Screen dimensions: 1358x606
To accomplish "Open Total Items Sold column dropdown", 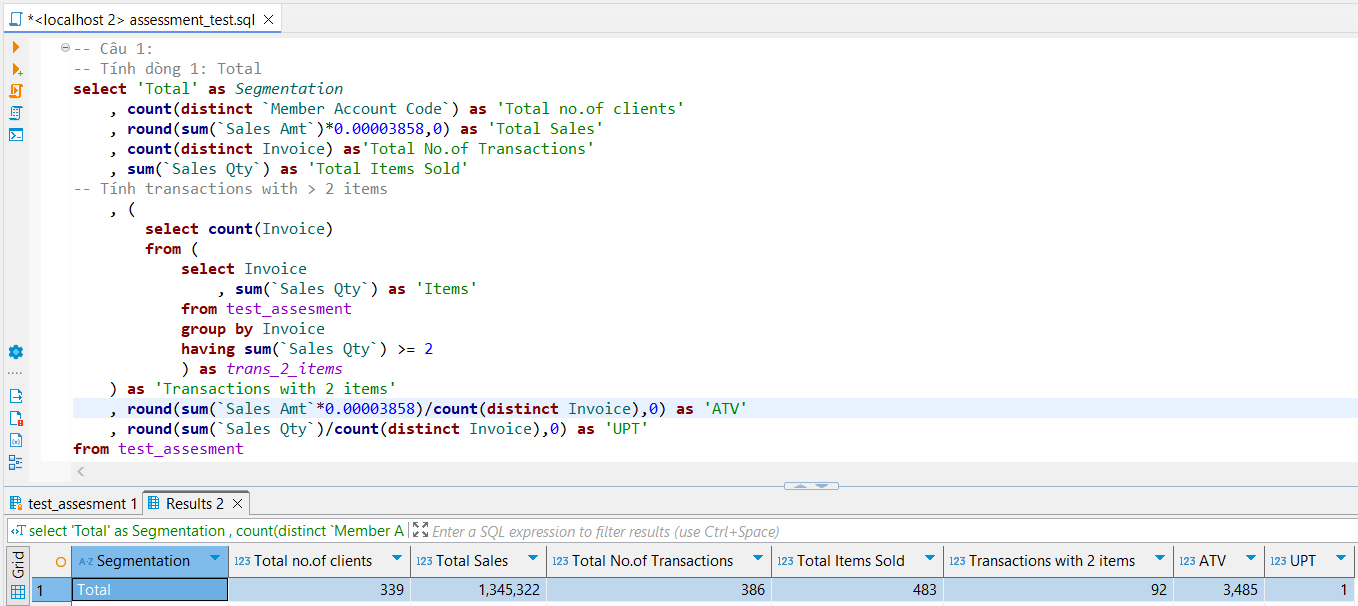I will pos(930,559).
